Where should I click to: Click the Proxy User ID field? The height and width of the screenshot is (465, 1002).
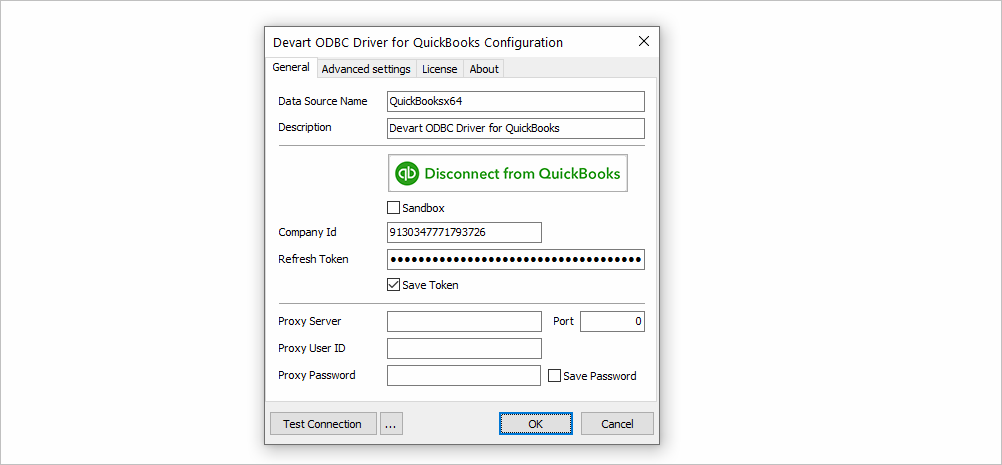click(465, 348)
